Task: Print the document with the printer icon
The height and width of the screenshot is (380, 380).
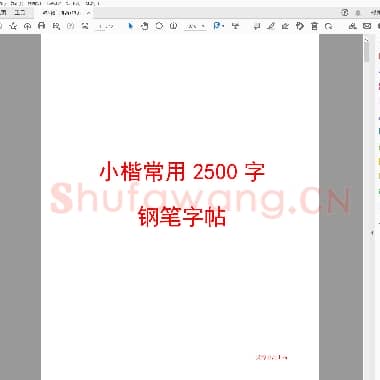Action: 42,26
